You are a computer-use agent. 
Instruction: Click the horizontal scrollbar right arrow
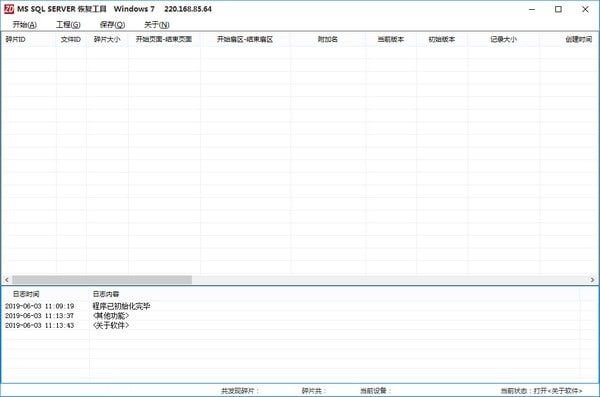[592, 280]
